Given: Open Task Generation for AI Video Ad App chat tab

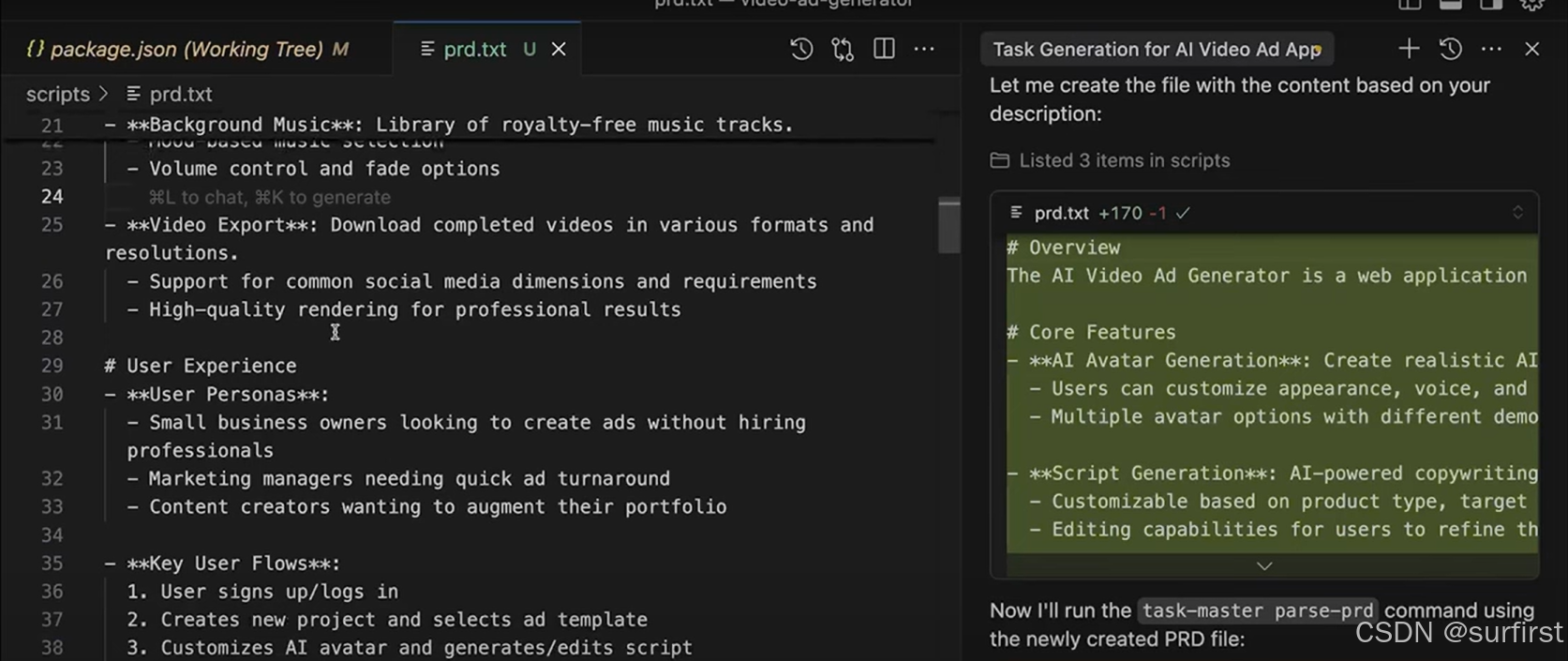Looking at the screenshot, I should pyautogui.click(x=1156, y=50).
